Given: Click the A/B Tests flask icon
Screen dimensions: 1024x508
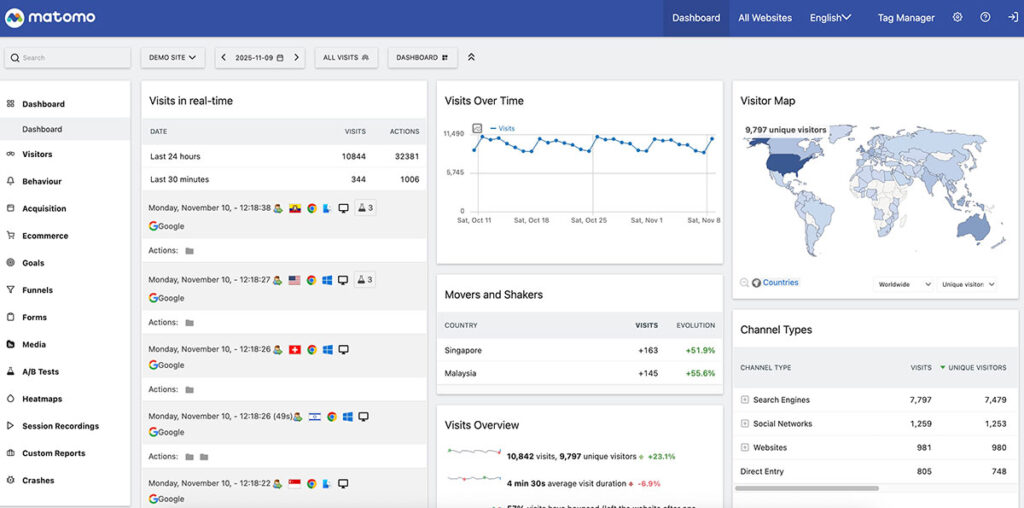Looking at the screenshot, I should 10,372.
